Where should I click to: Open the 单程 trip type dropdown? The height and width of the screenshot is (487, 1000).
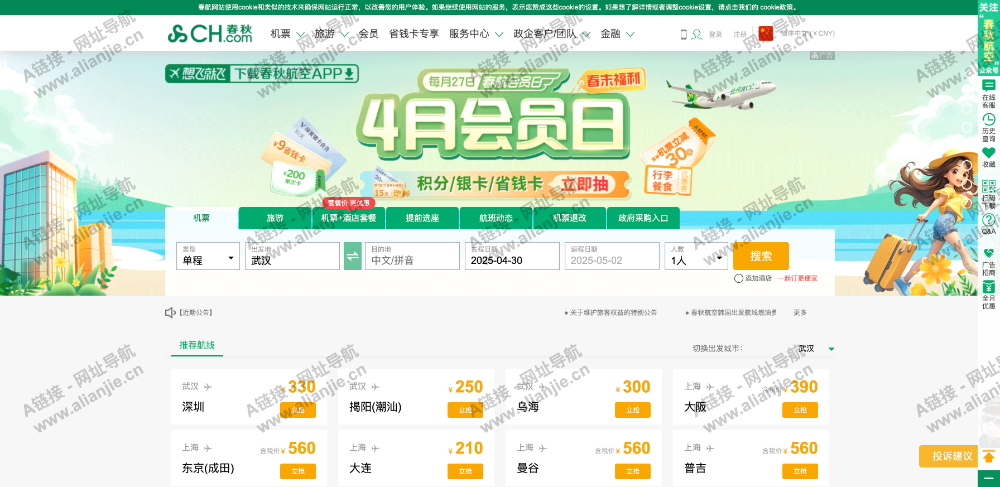208,256
